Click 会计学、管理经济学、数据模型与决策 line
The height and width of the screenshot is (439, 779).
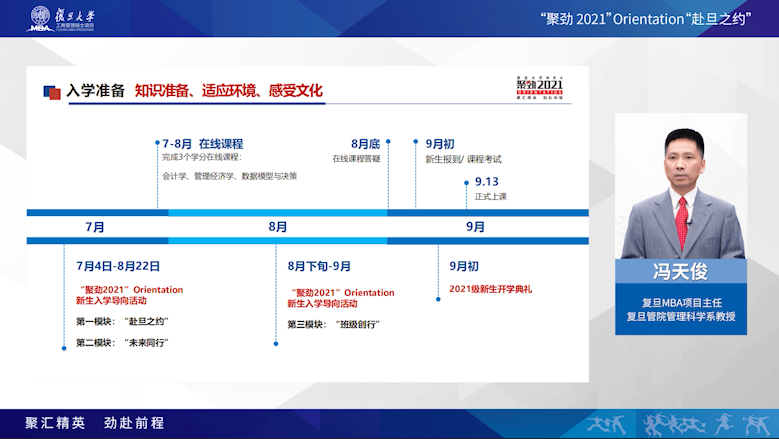coord(230,176)
